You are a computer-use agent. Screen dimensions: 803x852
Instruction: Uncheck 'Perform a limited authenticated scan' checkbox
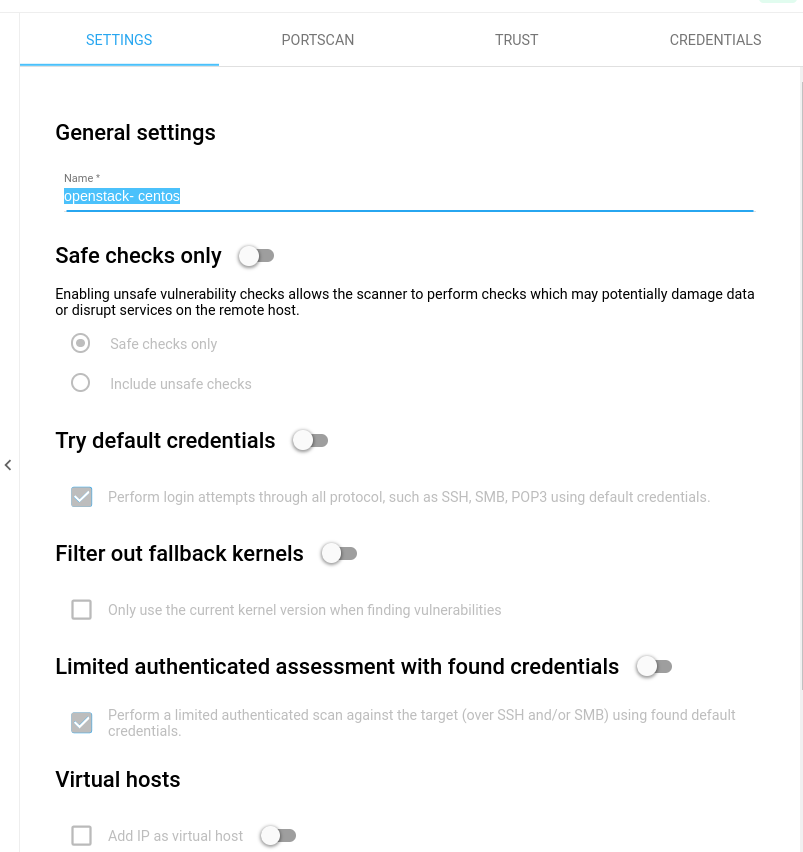[82, 723]
